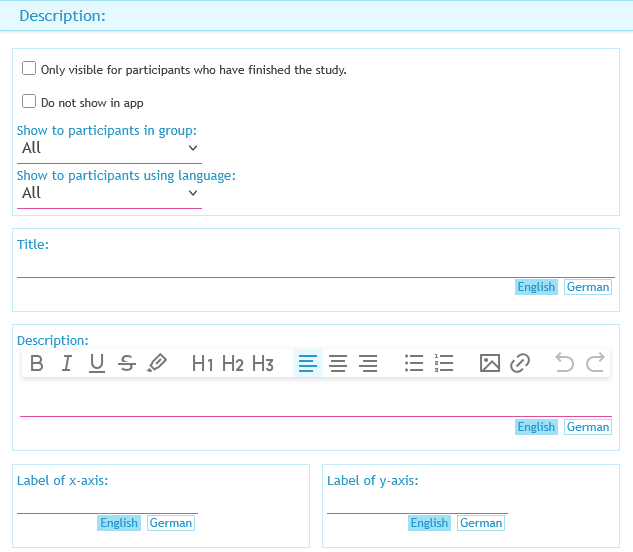
Task: Insert a bulleted list
Action: (x=414, y=364)
